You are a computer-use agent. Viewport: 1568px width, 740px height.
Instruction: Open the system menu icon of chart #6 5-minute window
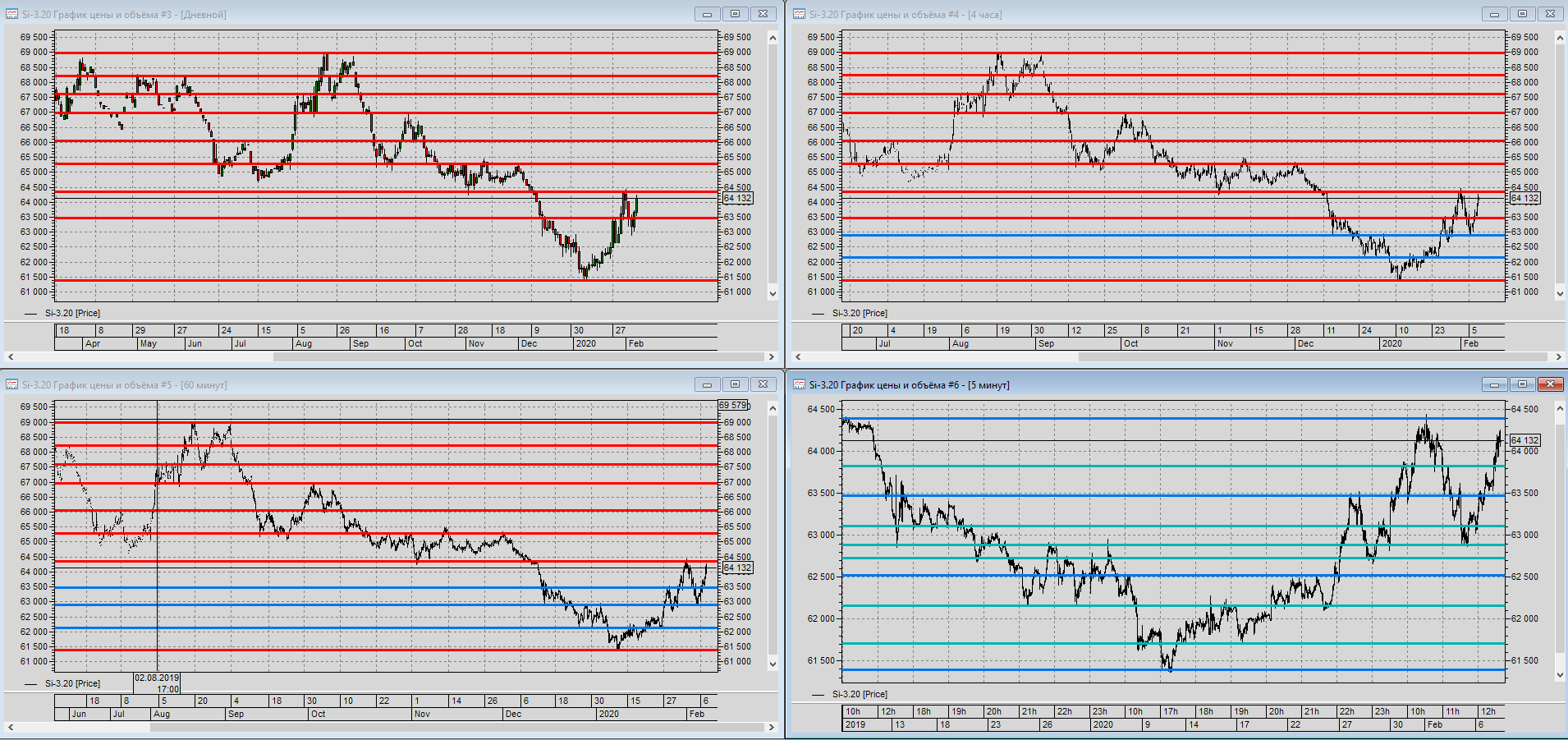pos(799,384)
